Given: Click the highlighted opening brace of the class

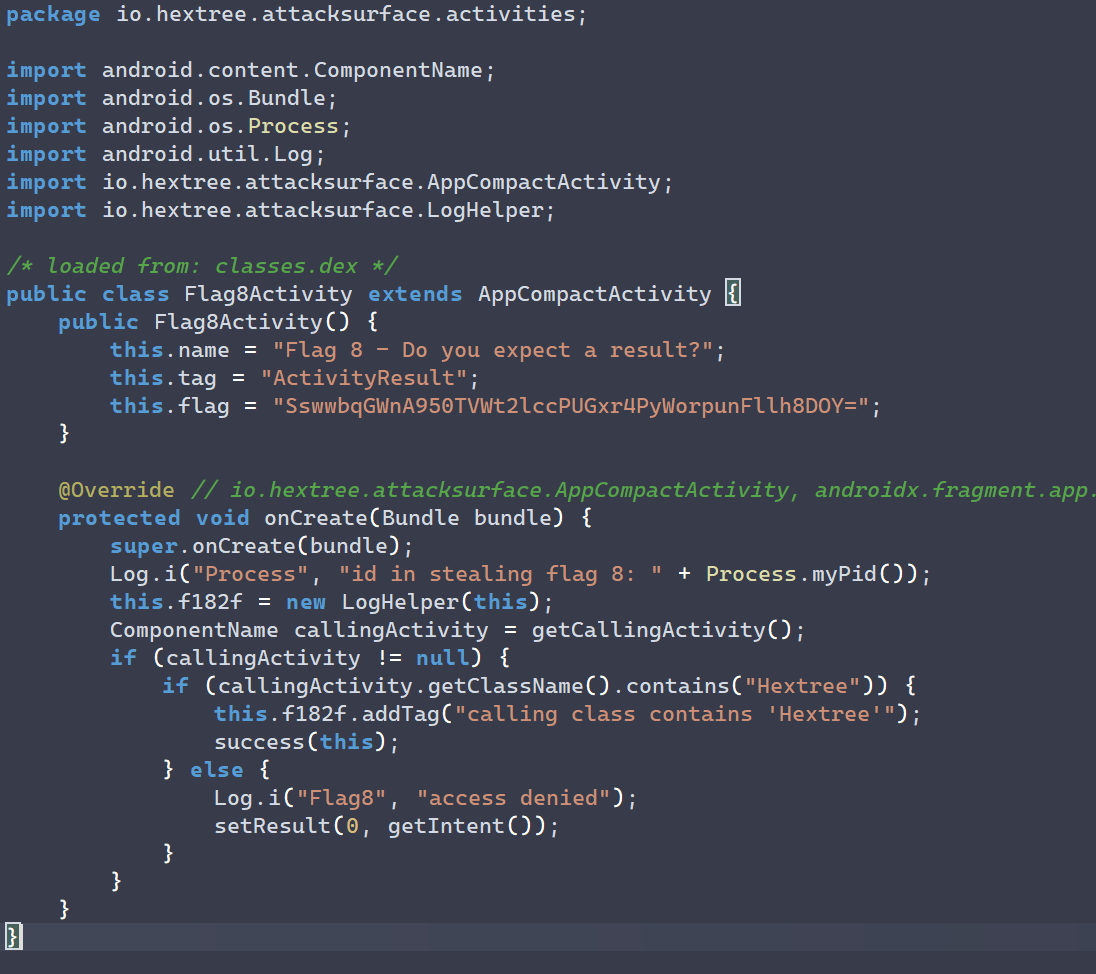Looking at the screenshot, I should click(732, 294).
